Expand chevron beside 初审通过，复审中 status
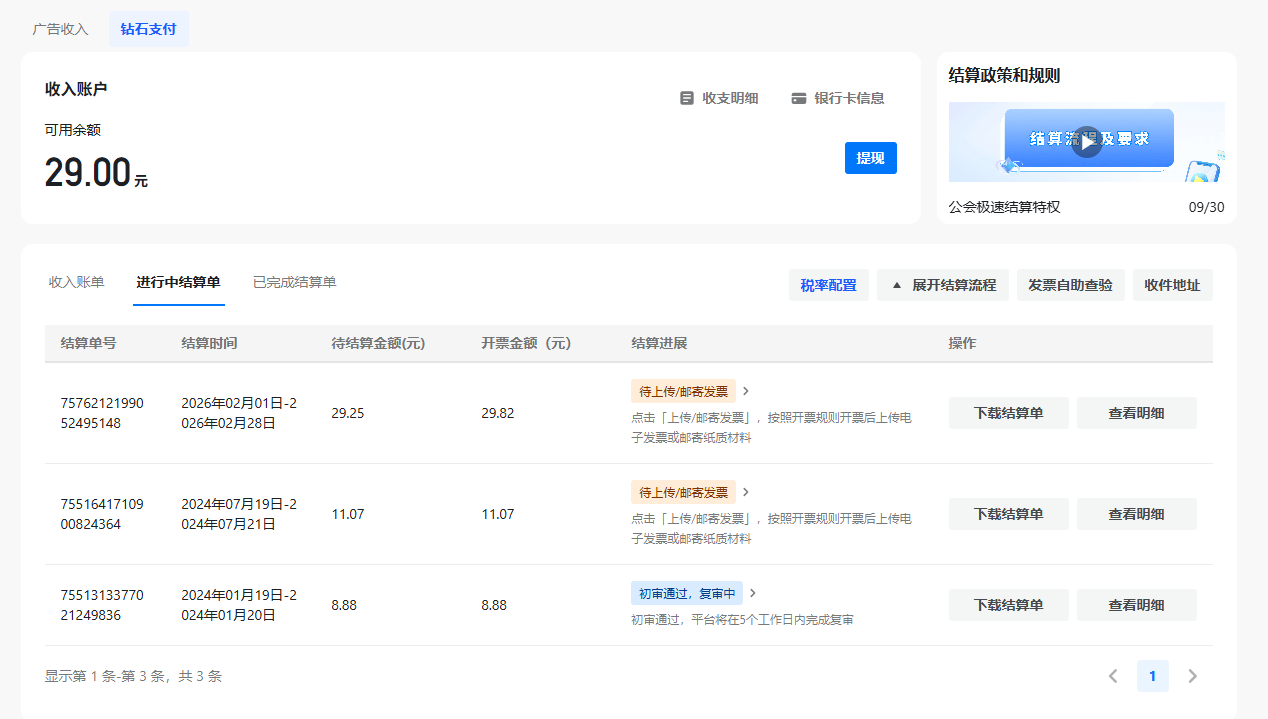1268x719 pixels. tap(753, 593)
